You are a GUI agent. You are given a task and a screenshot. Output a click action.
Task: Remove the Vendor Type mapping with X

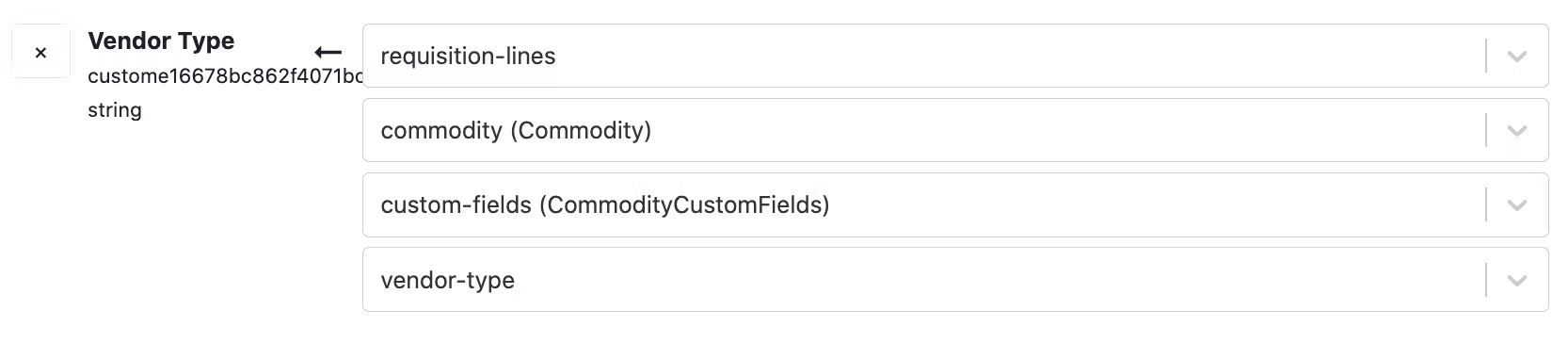(40, 53)
